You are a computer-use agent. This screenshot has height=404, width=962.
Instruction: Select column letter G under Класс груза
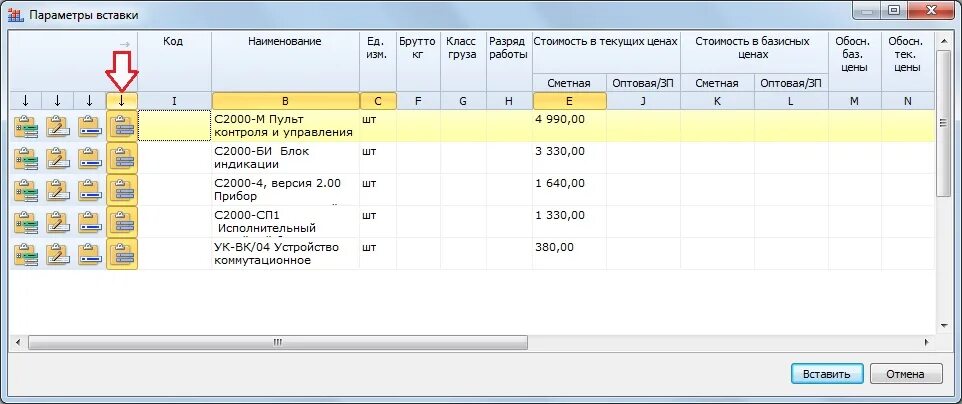(x=463, y=101)
